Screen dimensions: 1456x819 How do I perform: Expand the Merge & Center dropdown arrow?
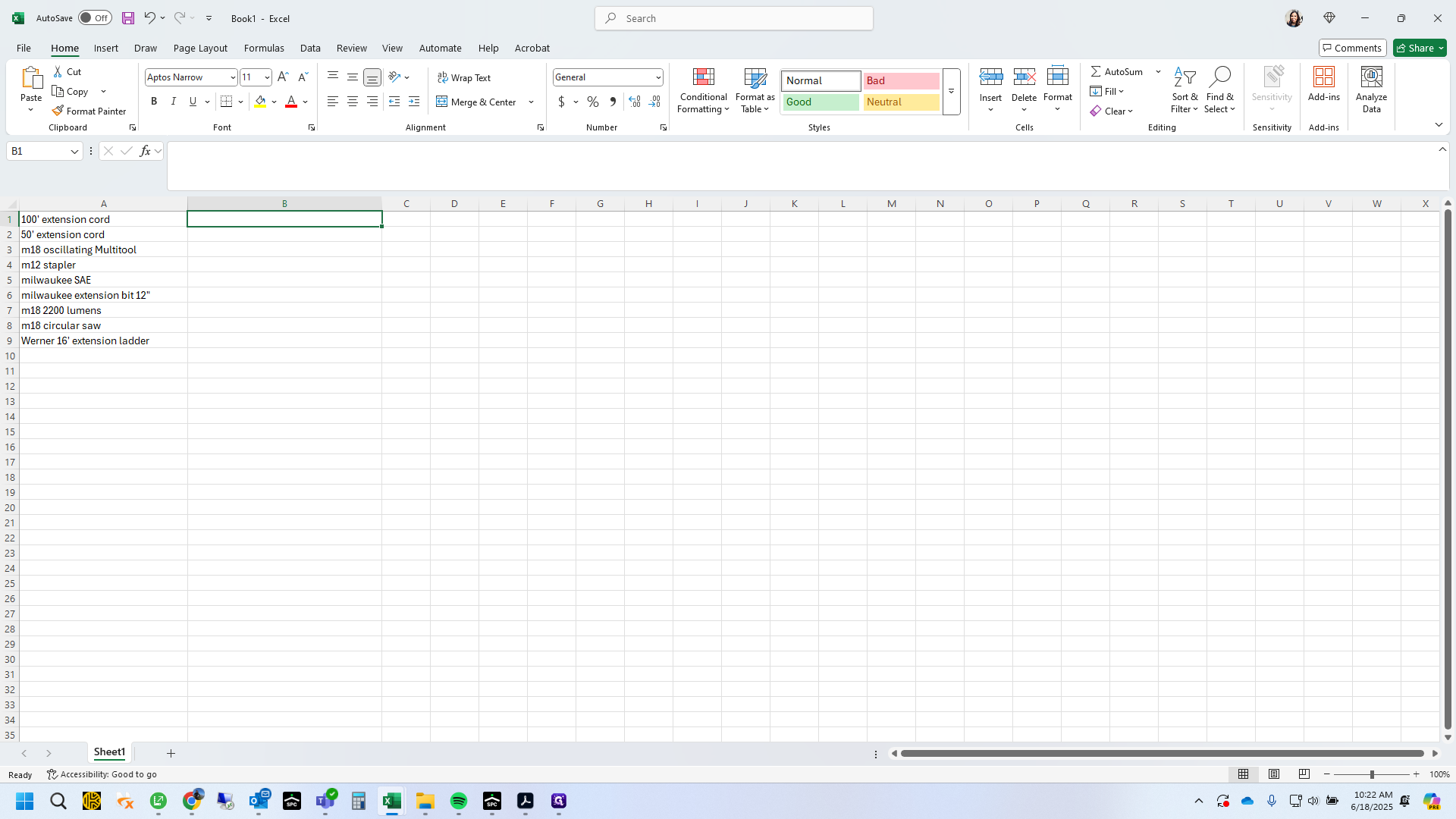click(x=531, y=102)
